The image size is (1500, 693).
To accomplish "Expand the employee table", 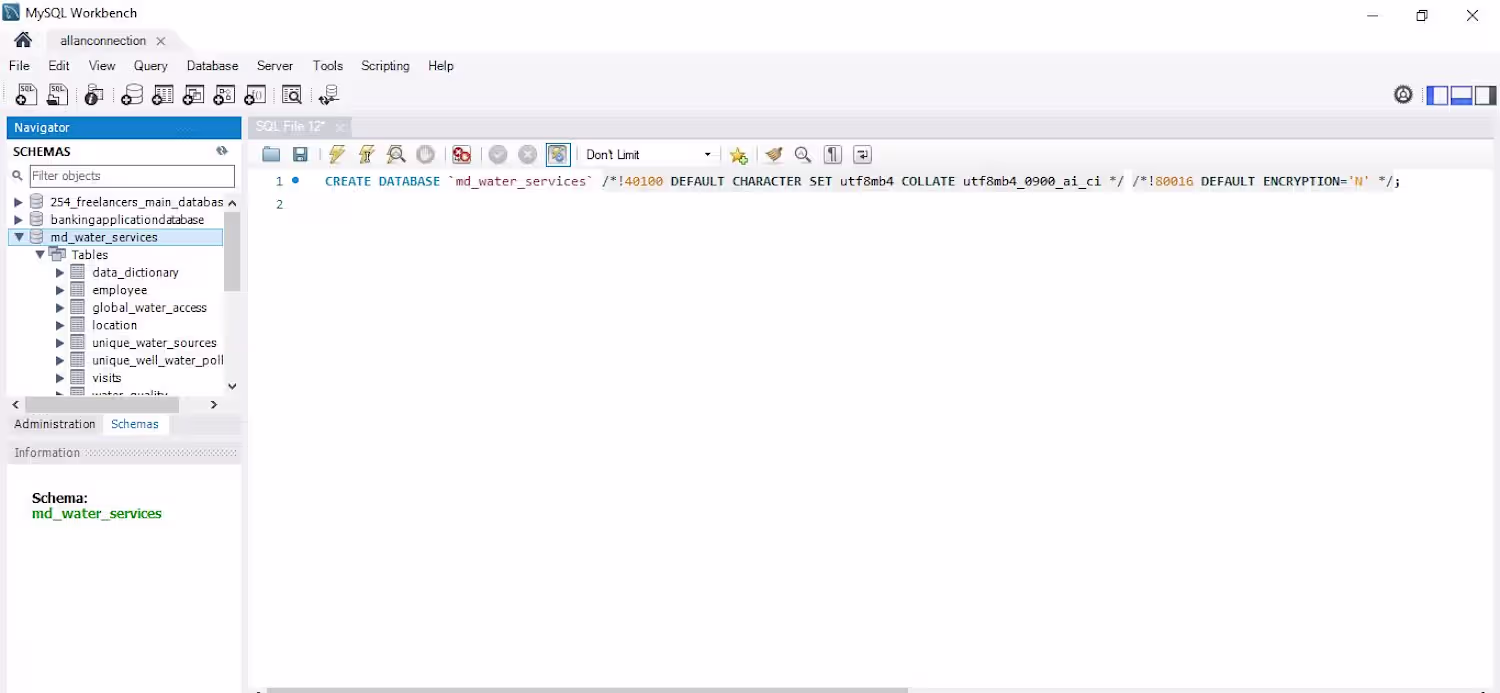I will (60, 290).
